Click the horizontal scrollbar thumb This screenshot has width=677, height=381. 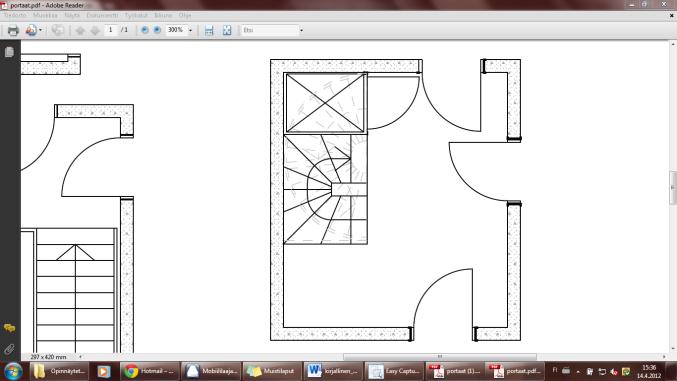pos(440,357)
